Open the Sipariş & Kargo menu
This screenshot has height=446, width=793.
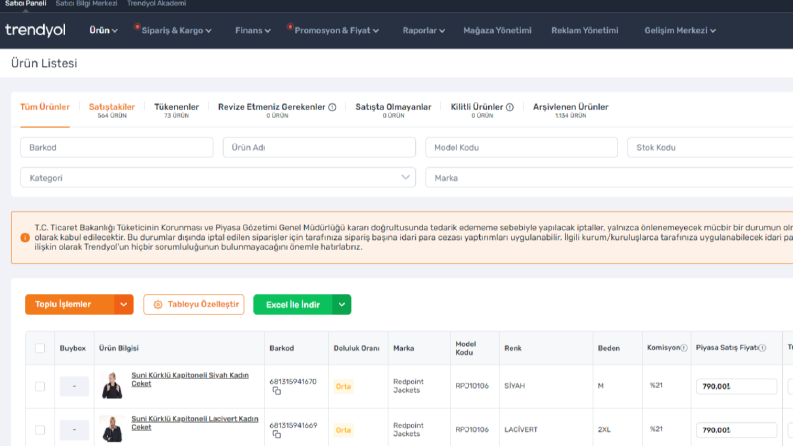point(176,30)
